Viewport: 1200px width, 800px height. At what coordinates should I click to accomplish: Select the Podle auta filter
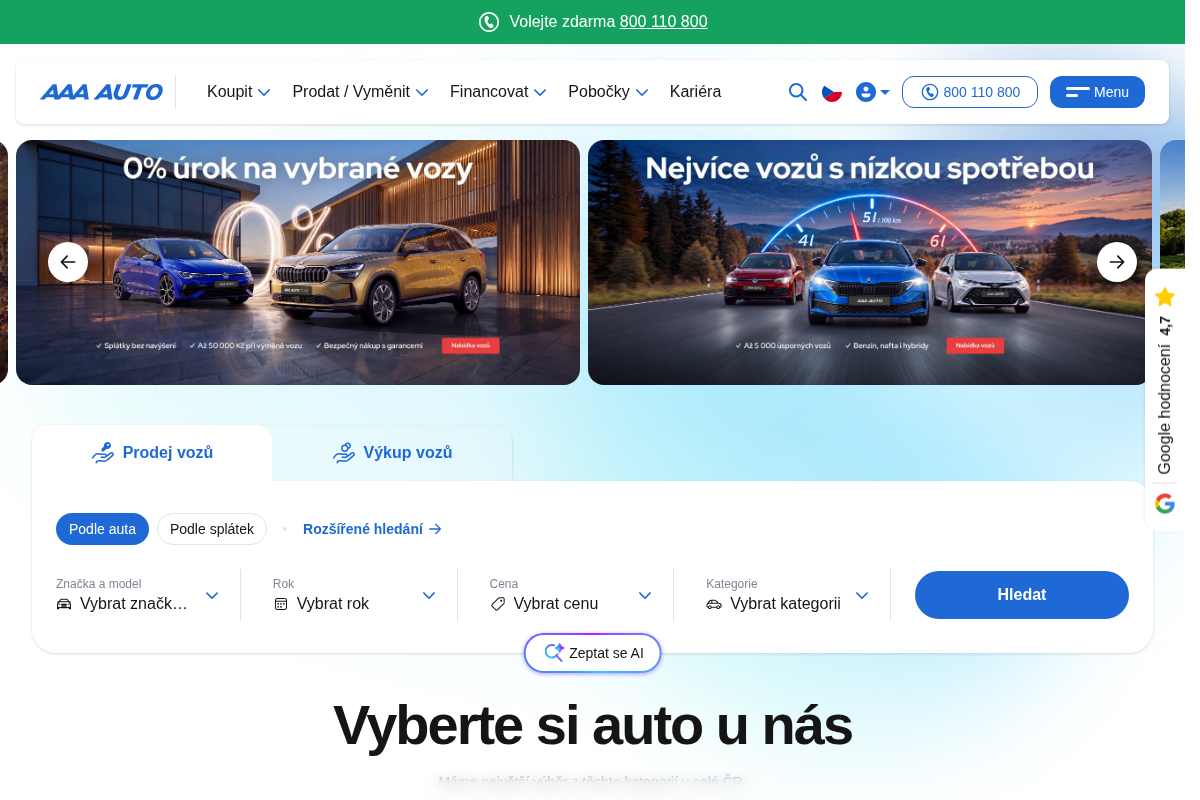(102, 529)
